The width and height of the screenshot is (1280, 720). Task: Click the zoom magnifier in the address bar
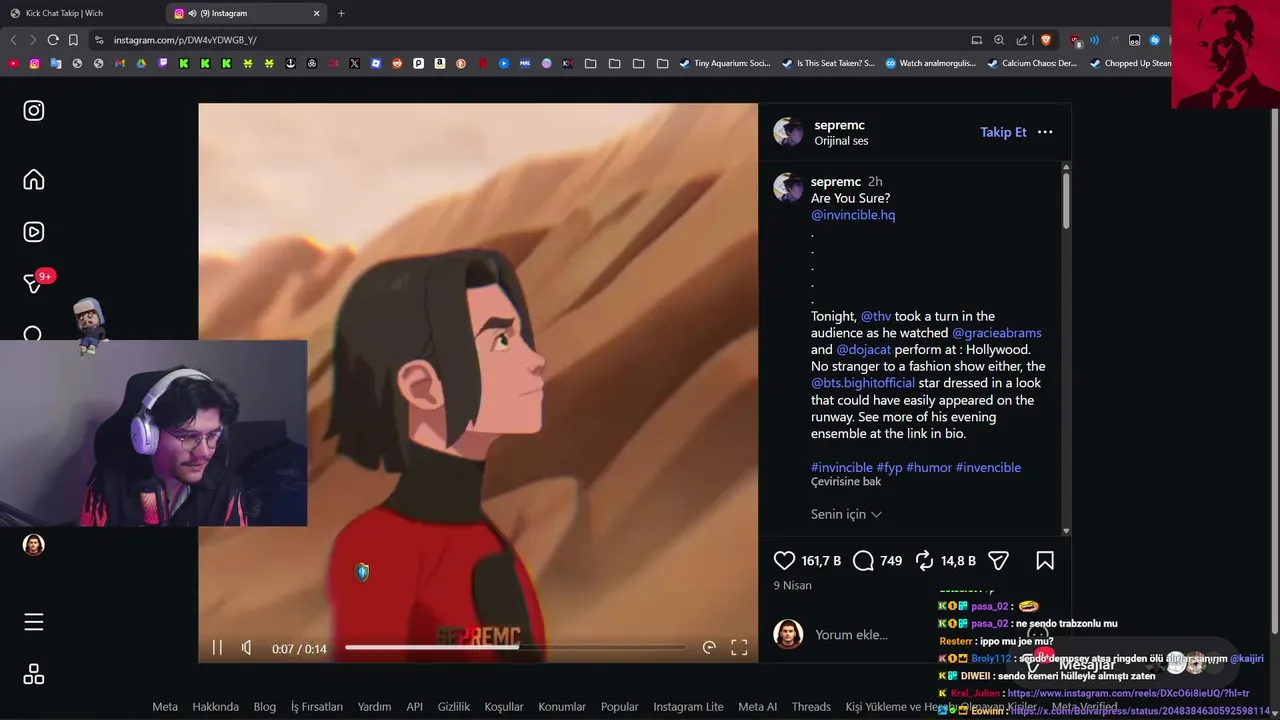(x=999, y=40)
